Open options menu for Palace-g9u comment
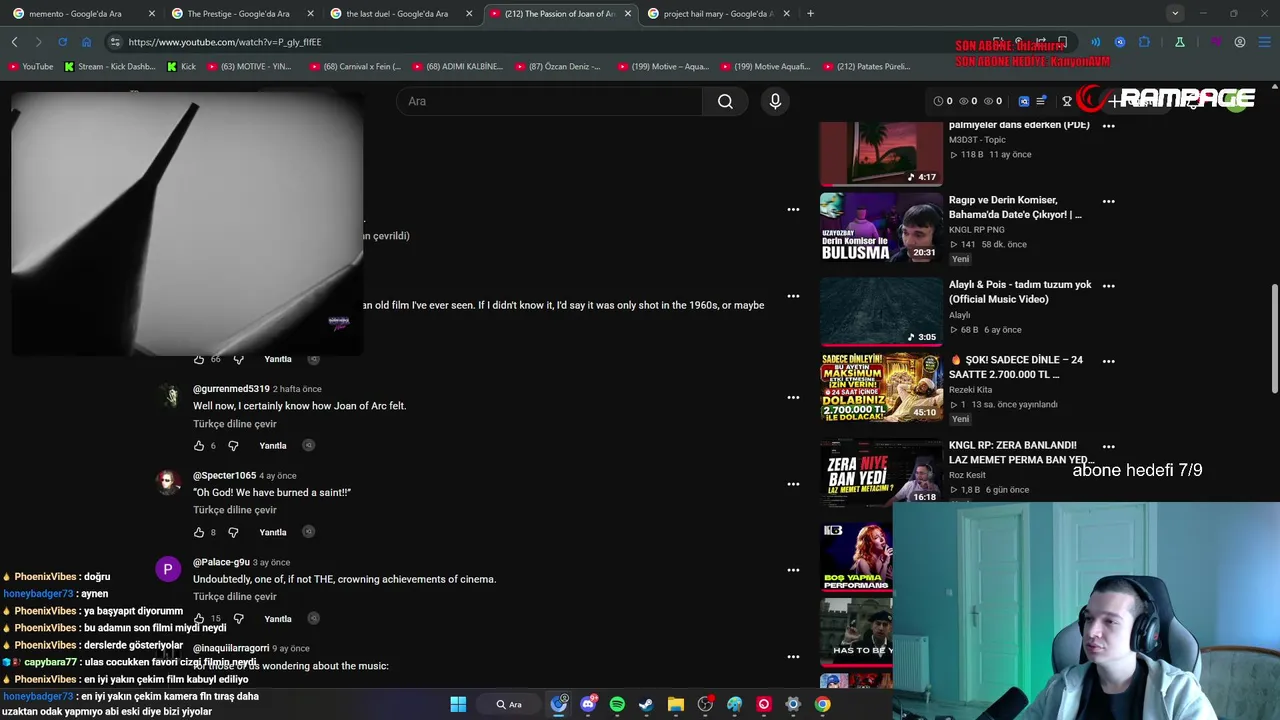The image size is (1280, 720). 793,570
